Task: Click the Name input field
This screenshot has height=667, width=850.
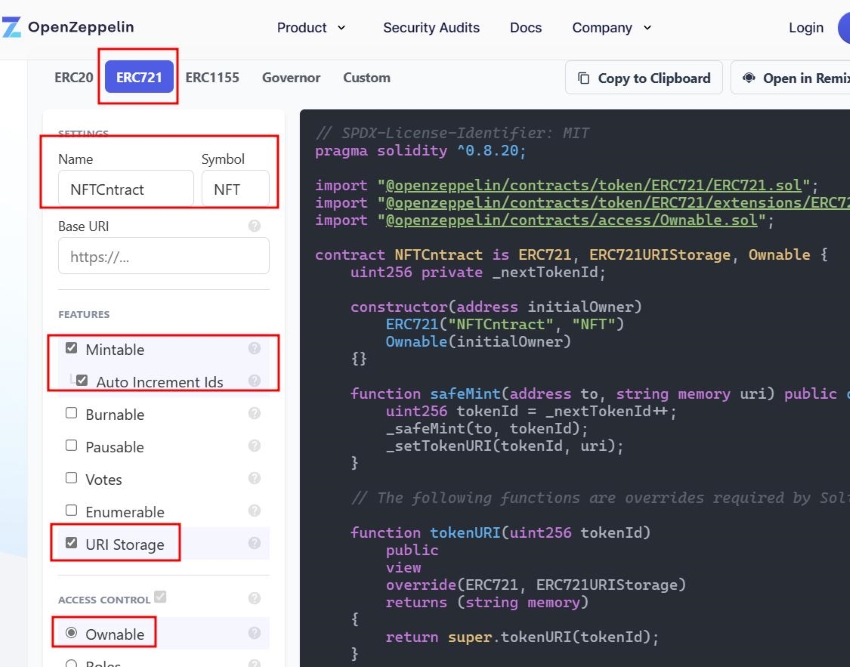Action: coord(126,189)
